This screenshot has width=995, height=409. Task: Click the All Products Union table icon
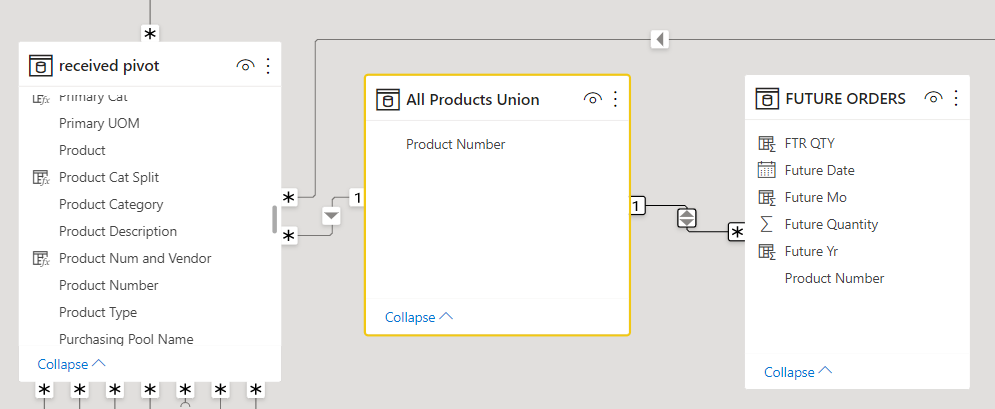(388, 100)
